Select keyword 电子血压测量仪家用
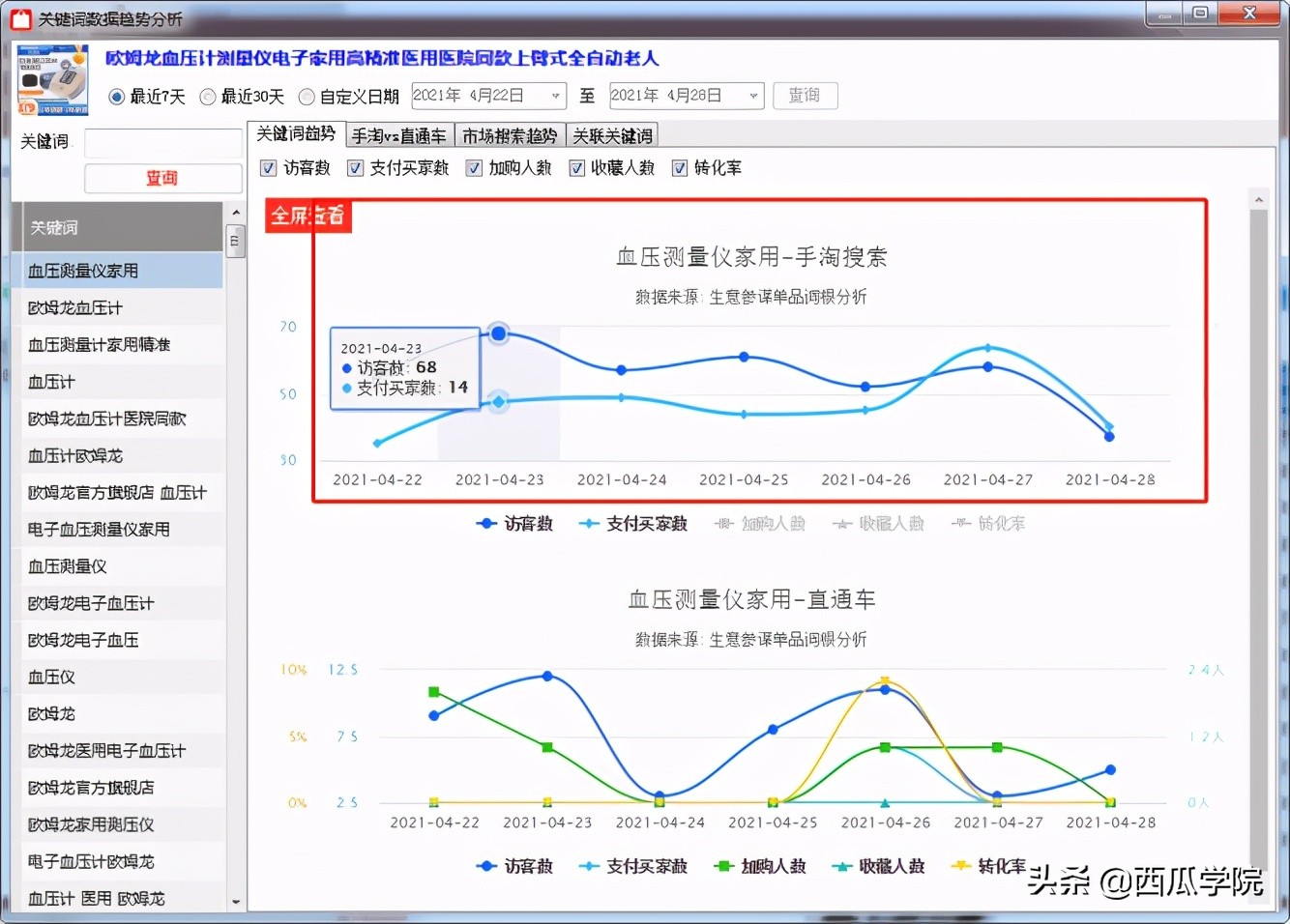The width and height of the screenshot is (1290, 924). [x=120, y=529]
